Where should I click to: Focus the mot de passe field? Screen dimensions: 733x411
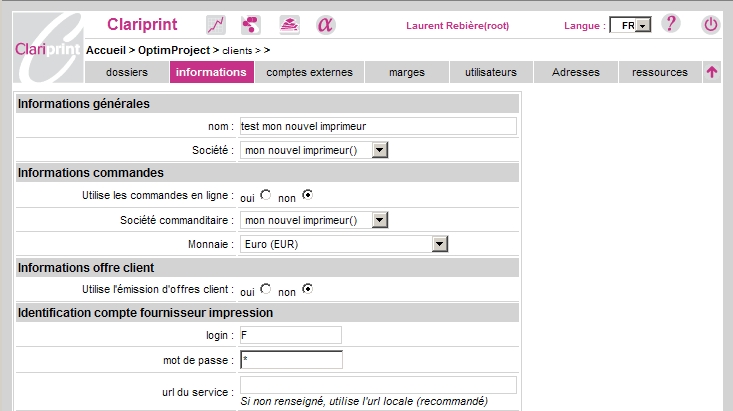[291, 359]
